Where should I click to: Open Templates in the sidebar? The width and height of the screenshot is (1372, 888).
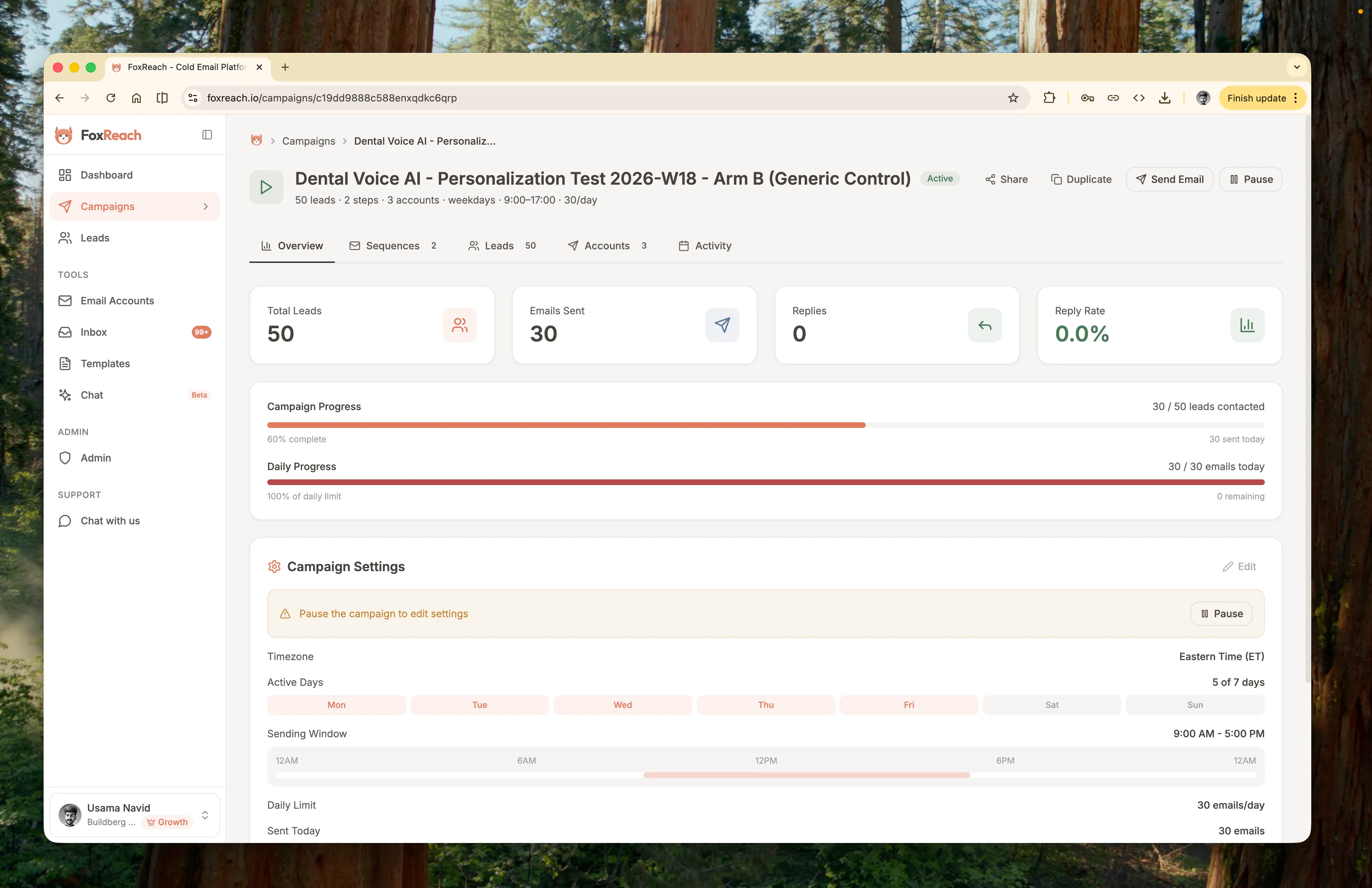[135, 364]
